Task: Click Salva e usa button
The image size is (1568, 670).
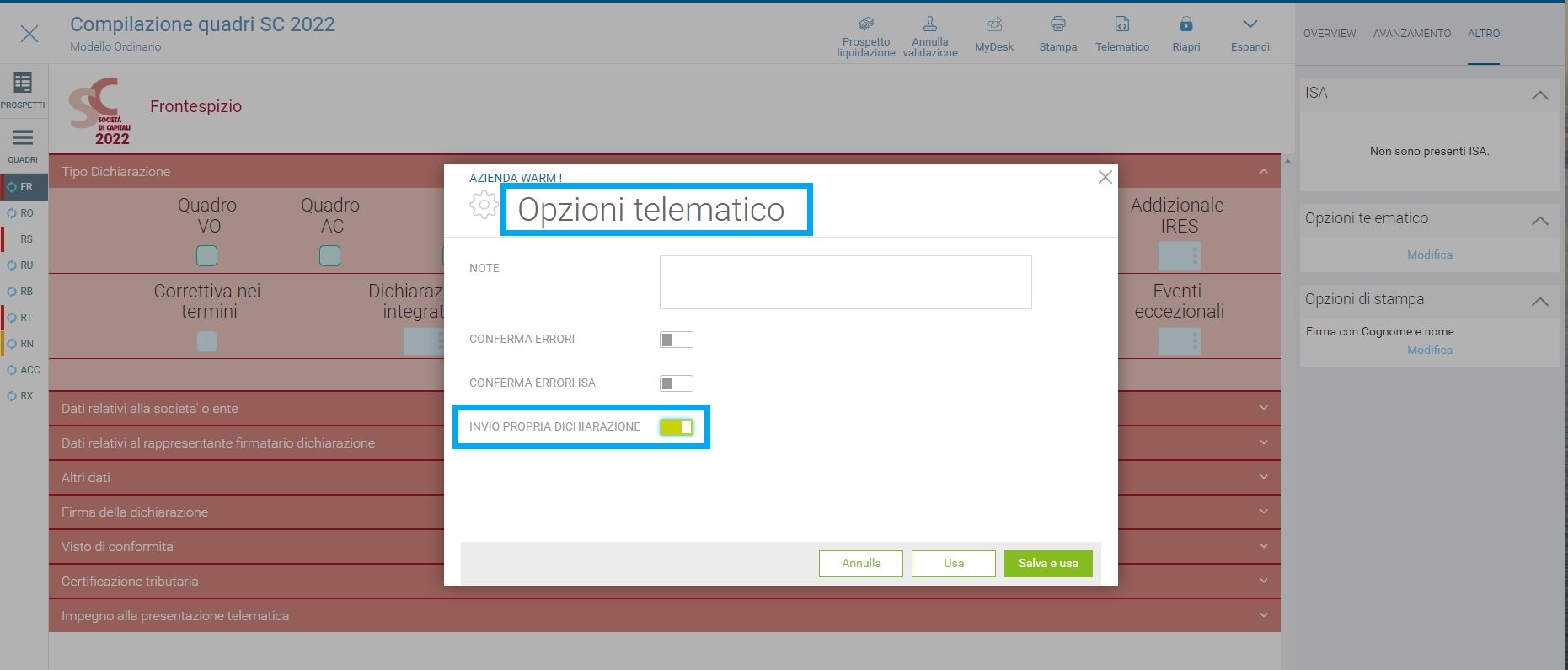Action: click(1048, 564)
